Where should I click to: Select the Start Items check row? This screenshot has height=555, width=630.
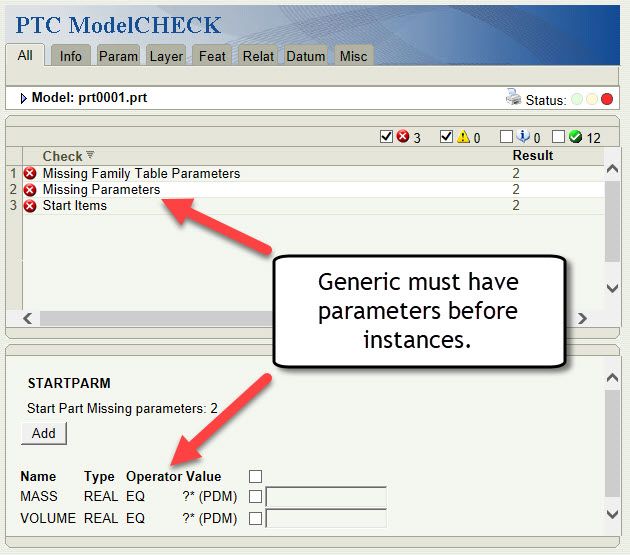pos(313,206)
